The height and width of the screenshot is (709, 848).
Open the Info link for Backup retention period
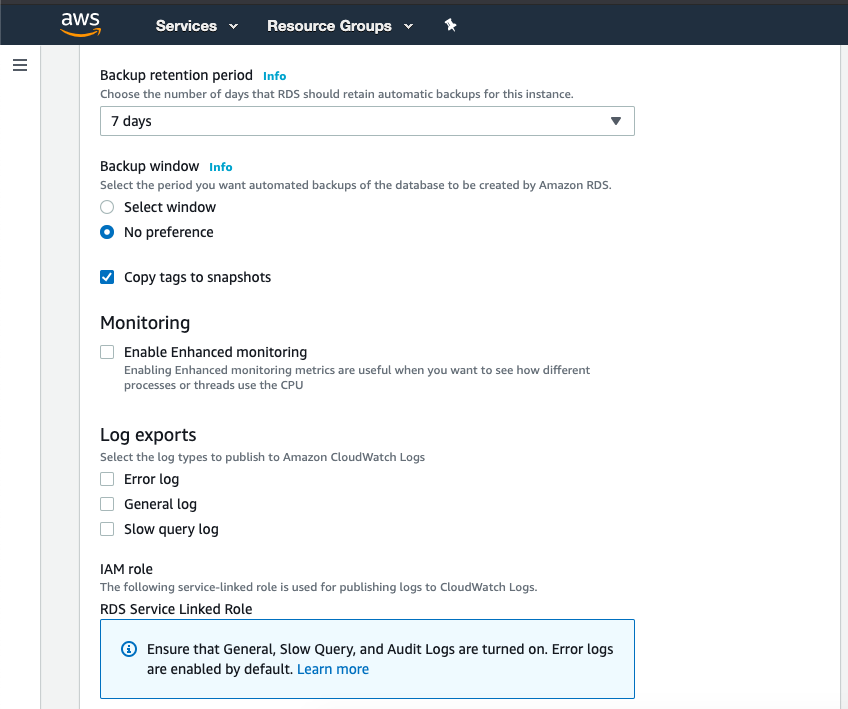(x=274, y=76)
